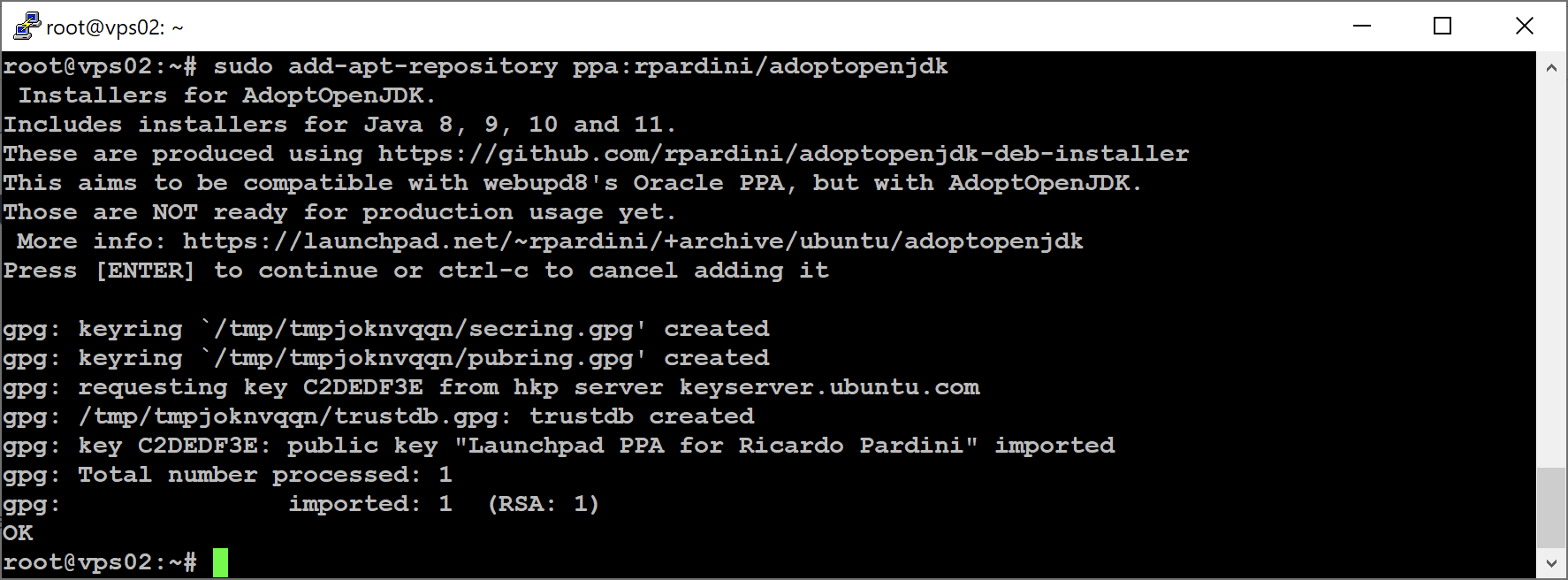Minimize the root@vps02 terminal window
Screen dimensions: 1568x580
point(1362,27)
